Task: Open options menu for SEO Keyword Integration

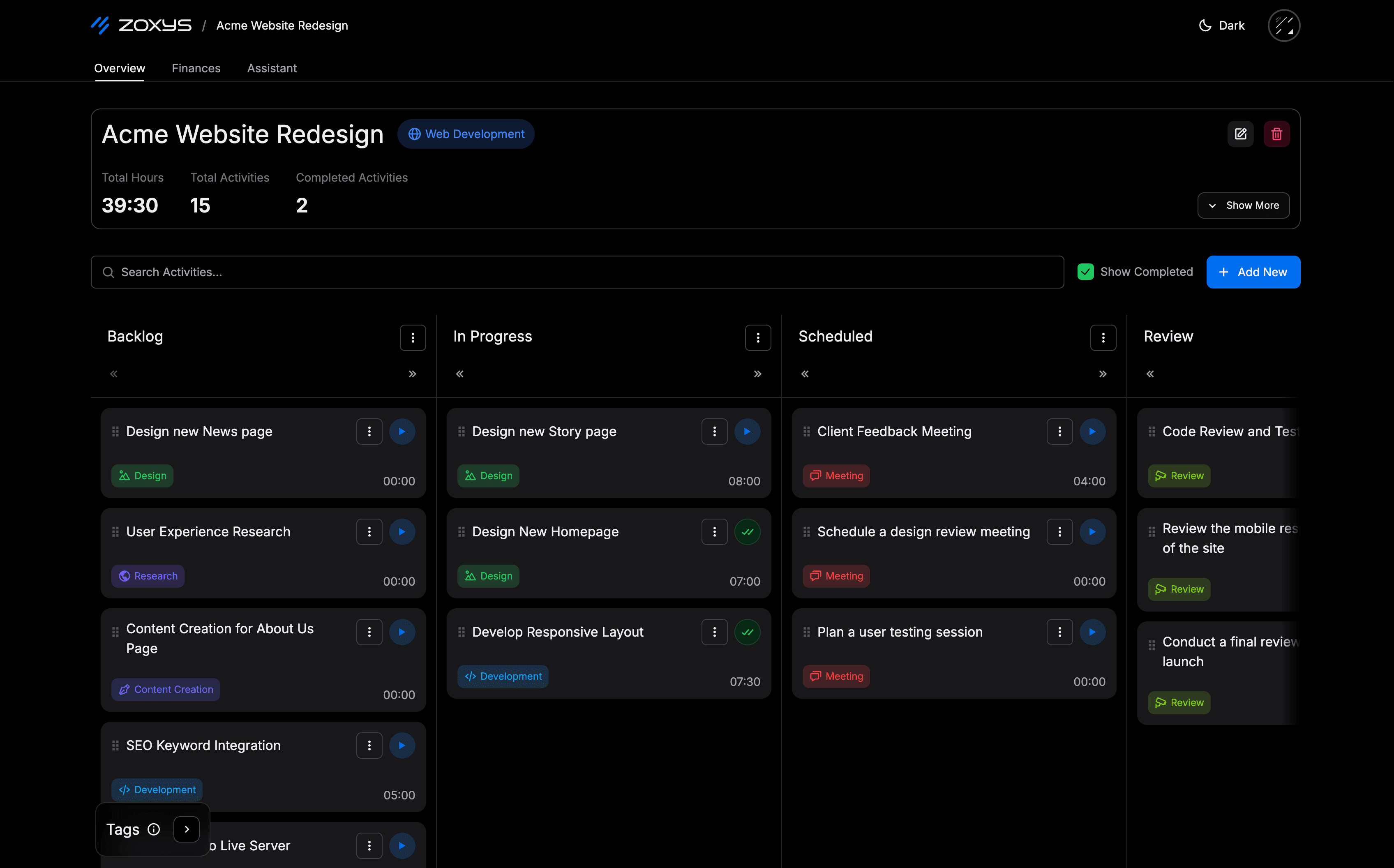Action: [x=369, y=745]
